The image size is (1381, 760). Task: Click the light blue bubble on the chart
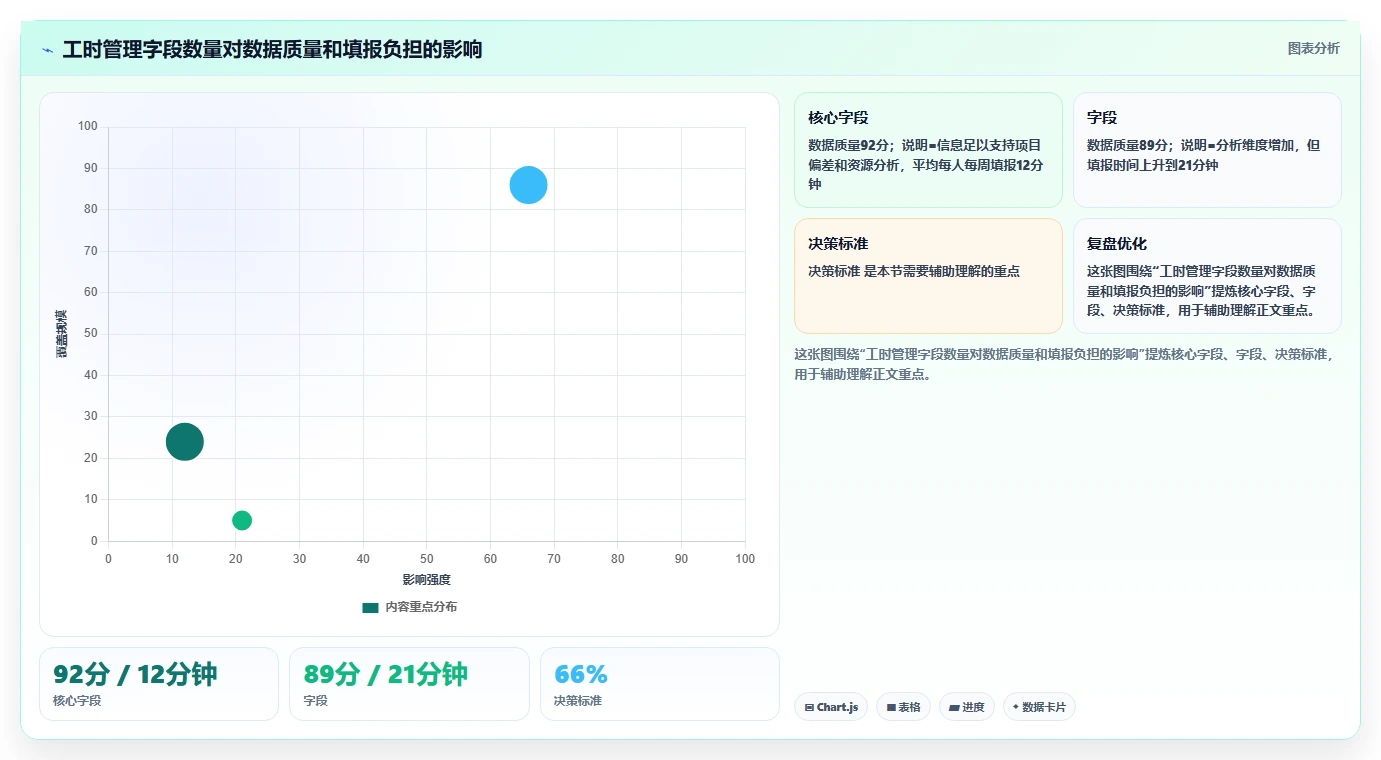528,185
